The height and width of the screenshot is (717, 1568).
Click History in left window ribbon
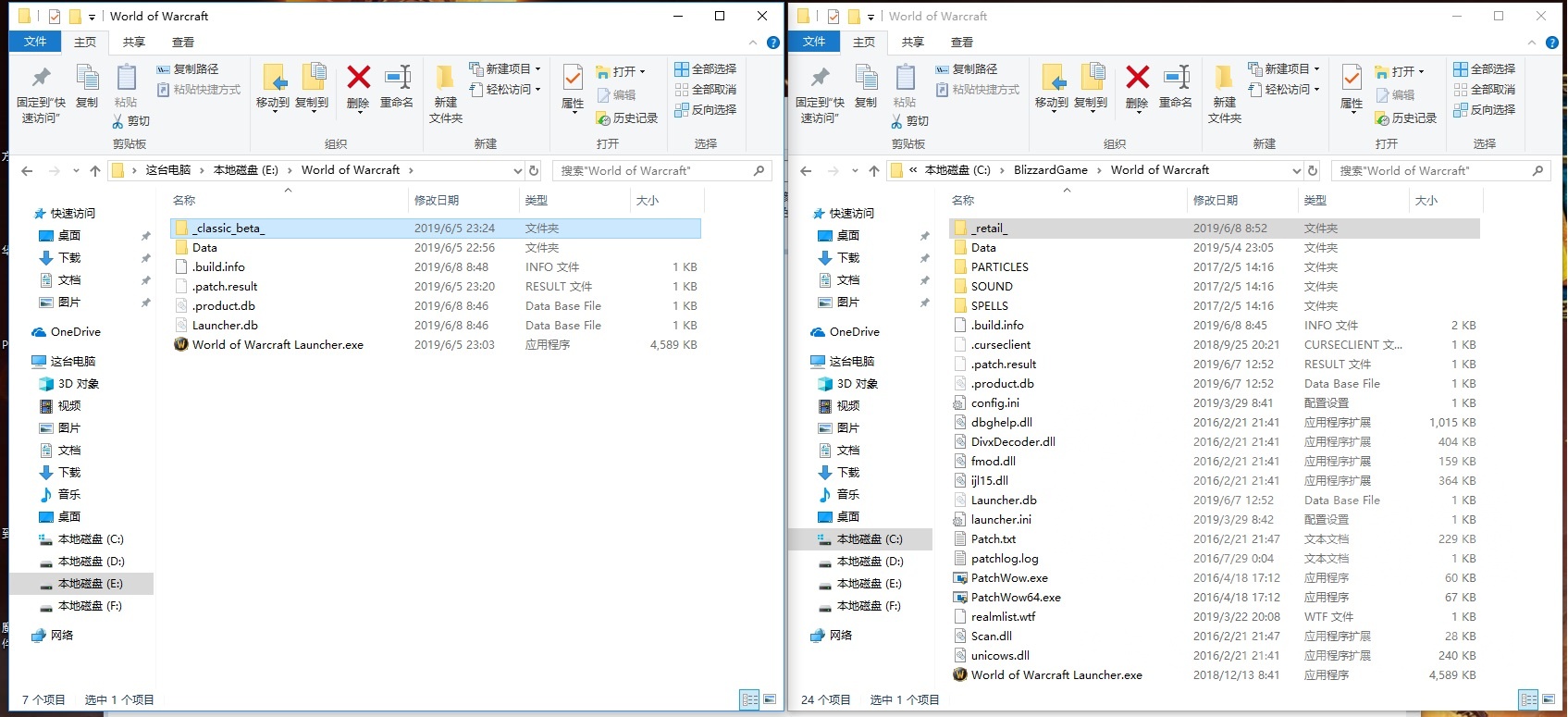[x=626, y=118]
